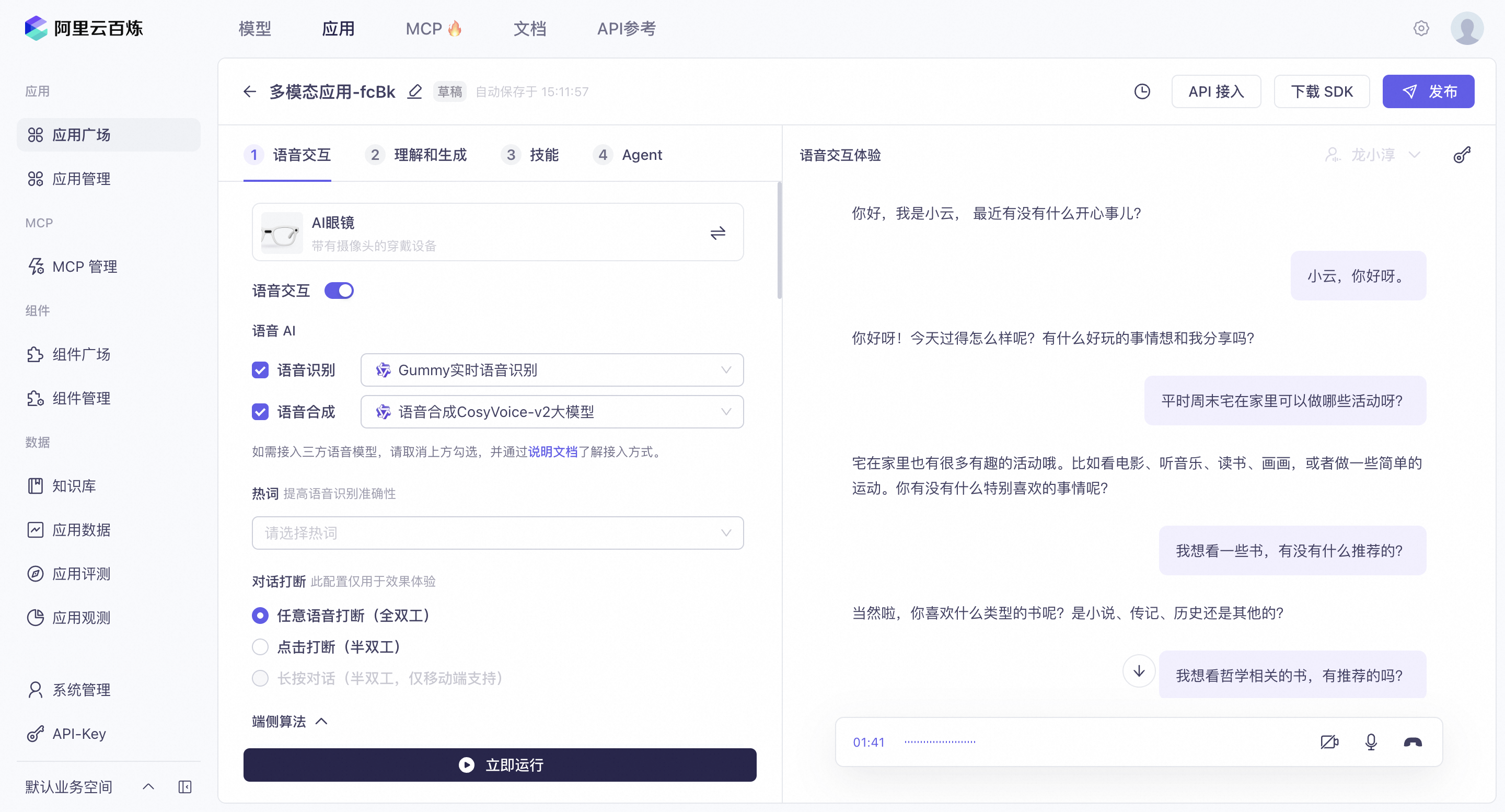Click the edit pencil beside the app name
1505x812 pixels.
pyautogui.click(x=415, y=92)
